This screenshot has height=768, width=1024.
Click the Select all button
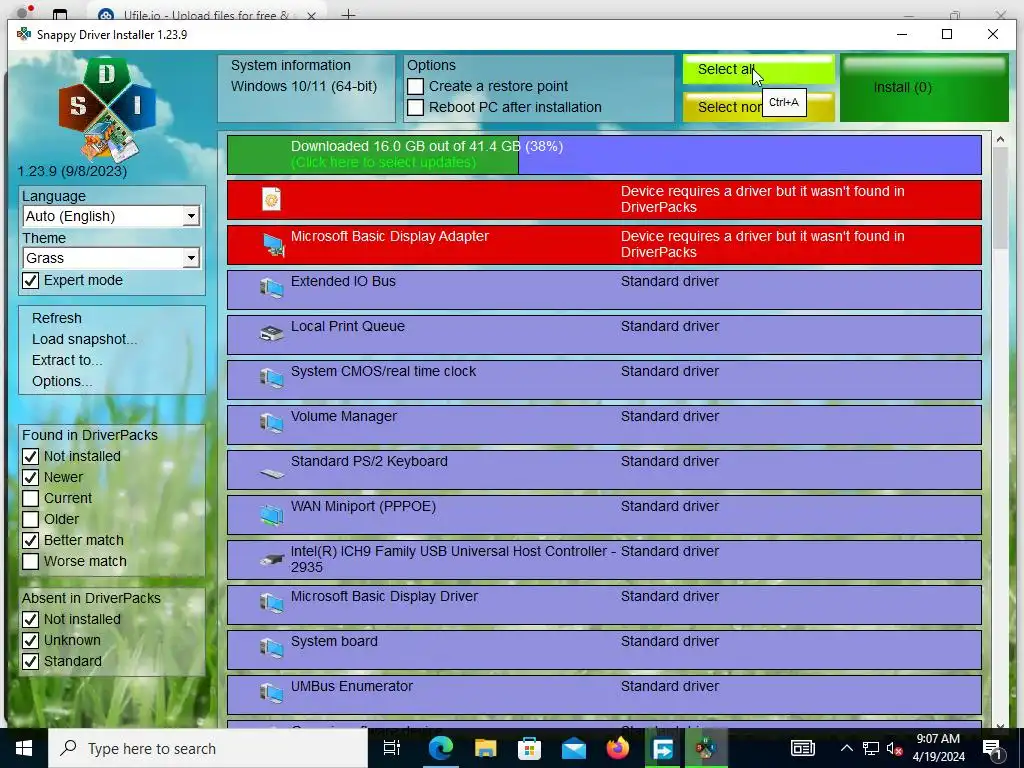pos(759,69)
